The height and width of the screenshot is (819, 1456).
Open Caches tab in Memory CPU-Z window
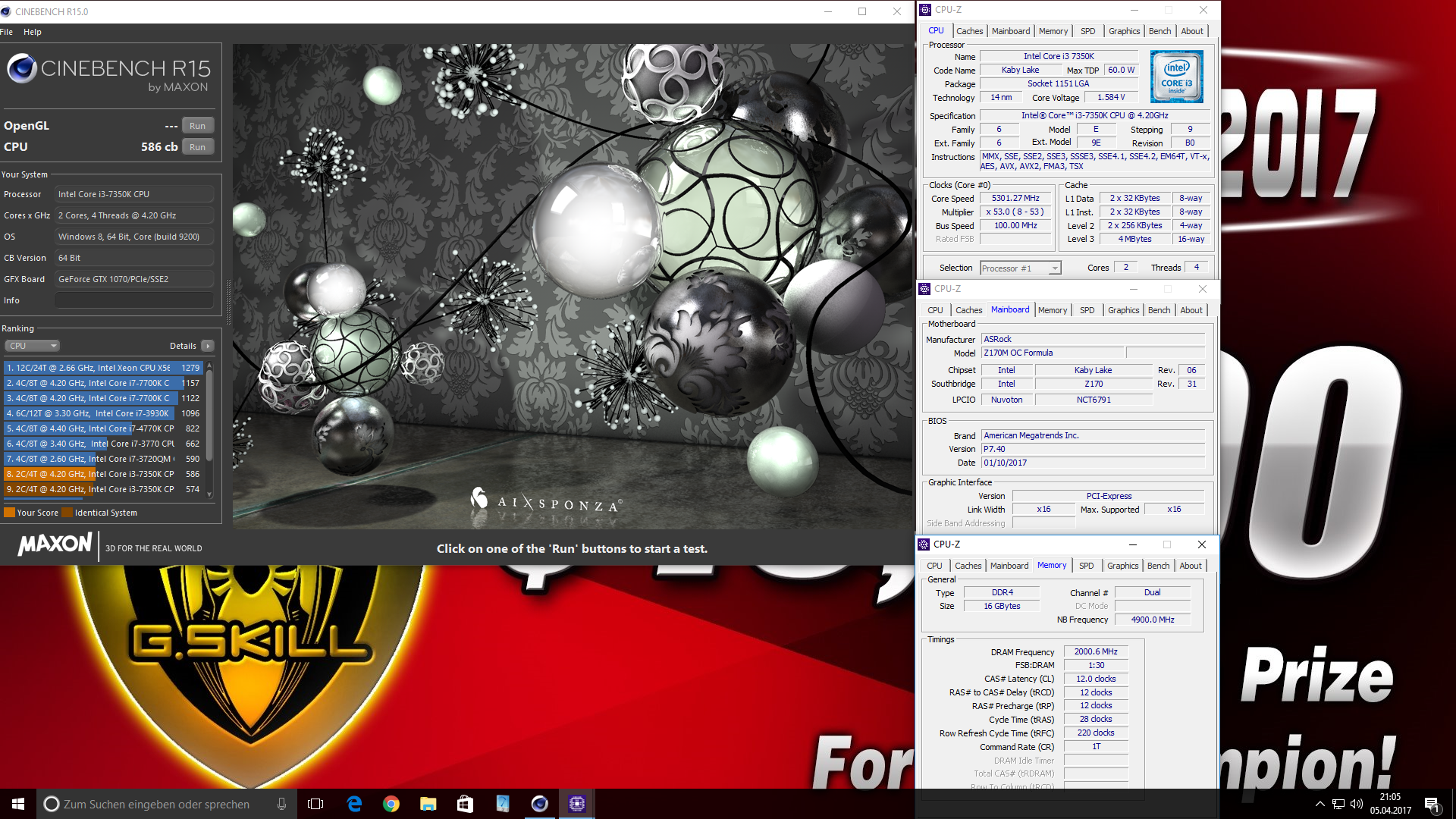(968, 566)
